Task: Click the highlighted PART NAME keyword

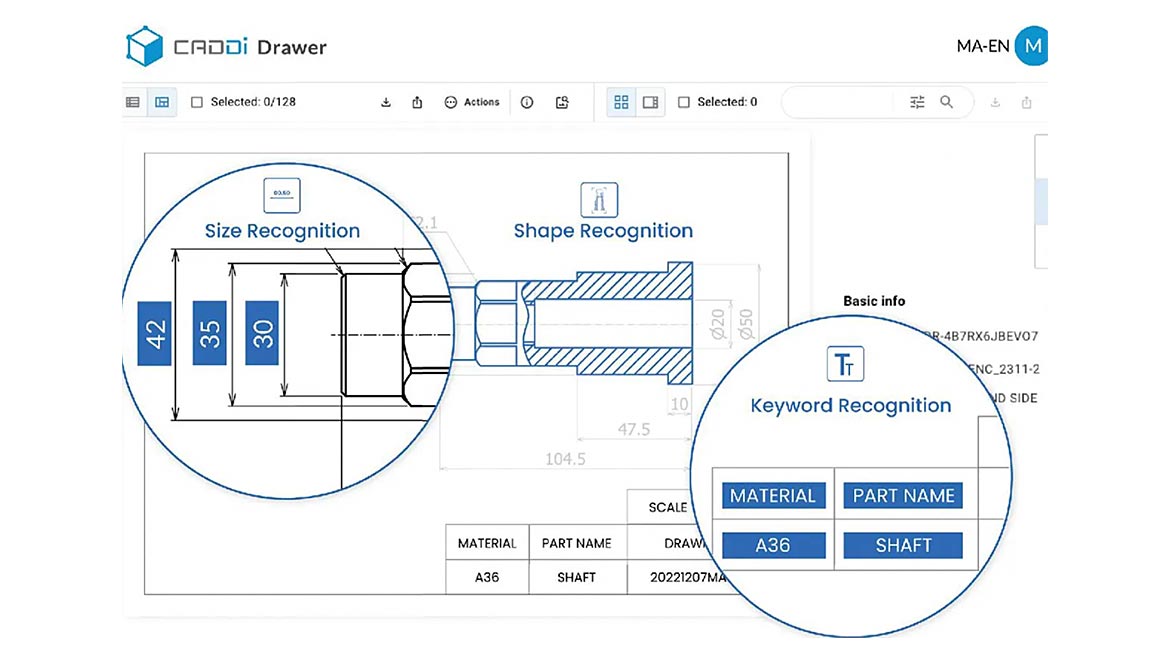Action: point(903,495)
